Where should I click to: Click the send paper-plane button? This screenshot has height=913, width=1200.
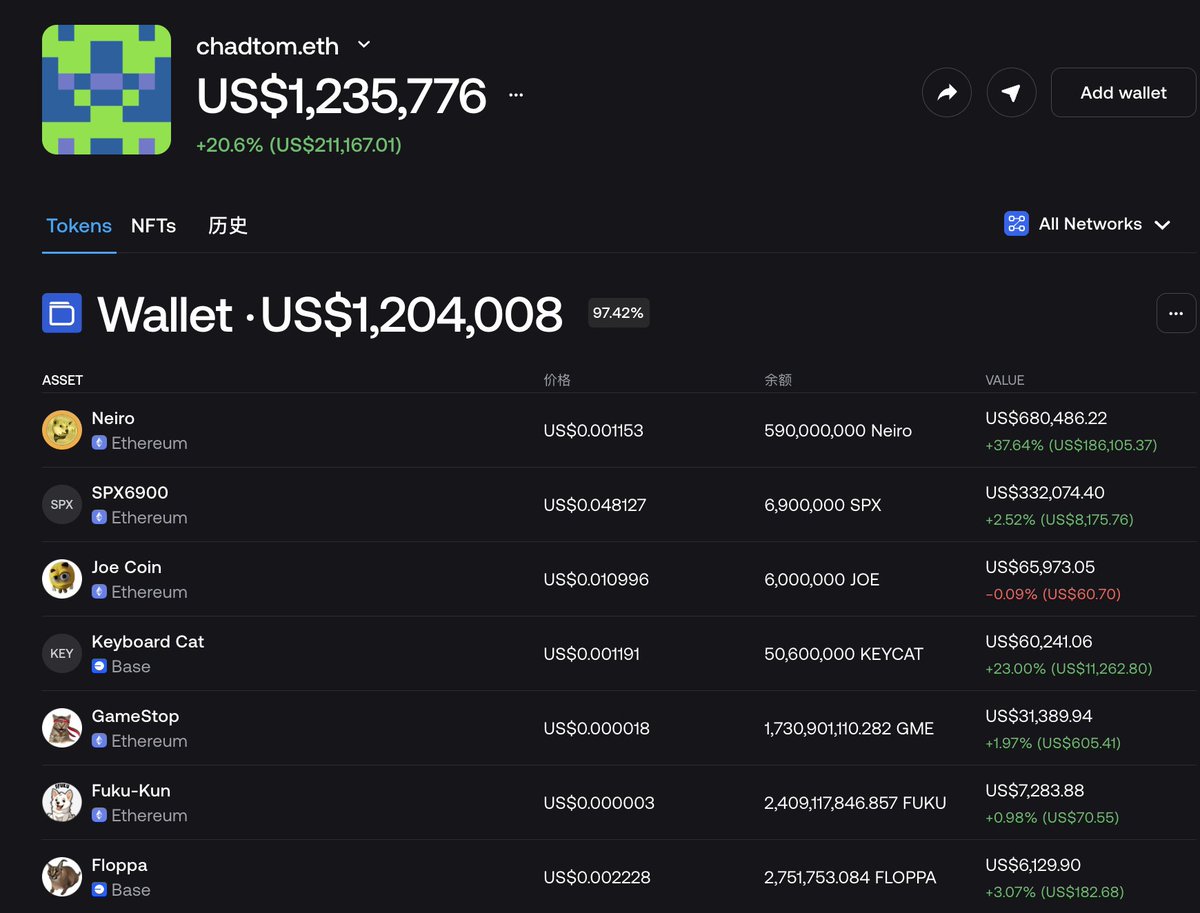coord(1011,93)
